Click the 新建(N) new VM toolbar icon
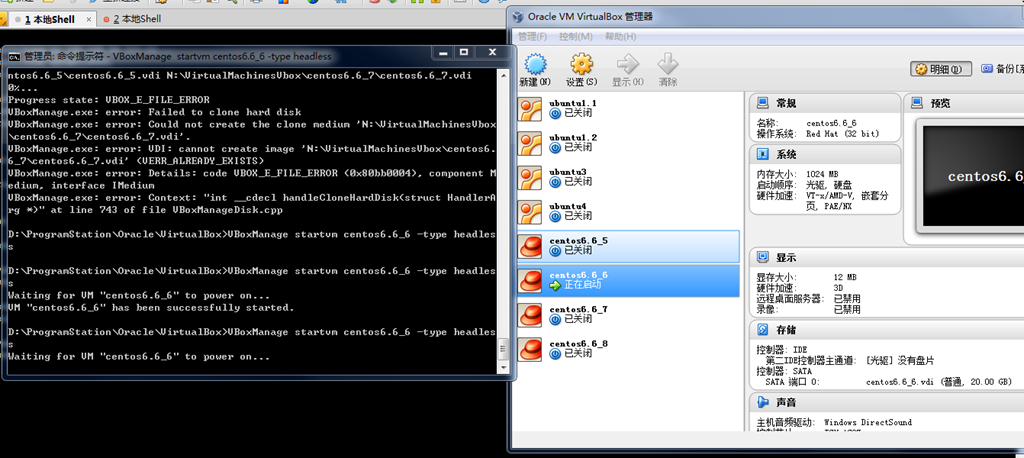The image size is (1024, 458). point(535,65)
